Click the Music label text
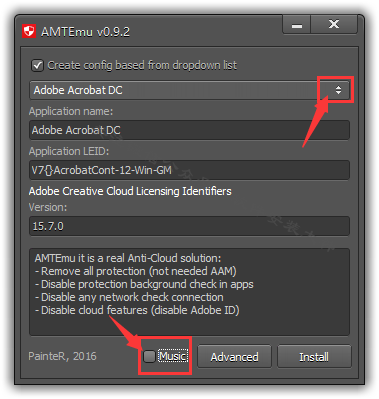This screenshot has height=399, width=379. (x=173, y=356)
